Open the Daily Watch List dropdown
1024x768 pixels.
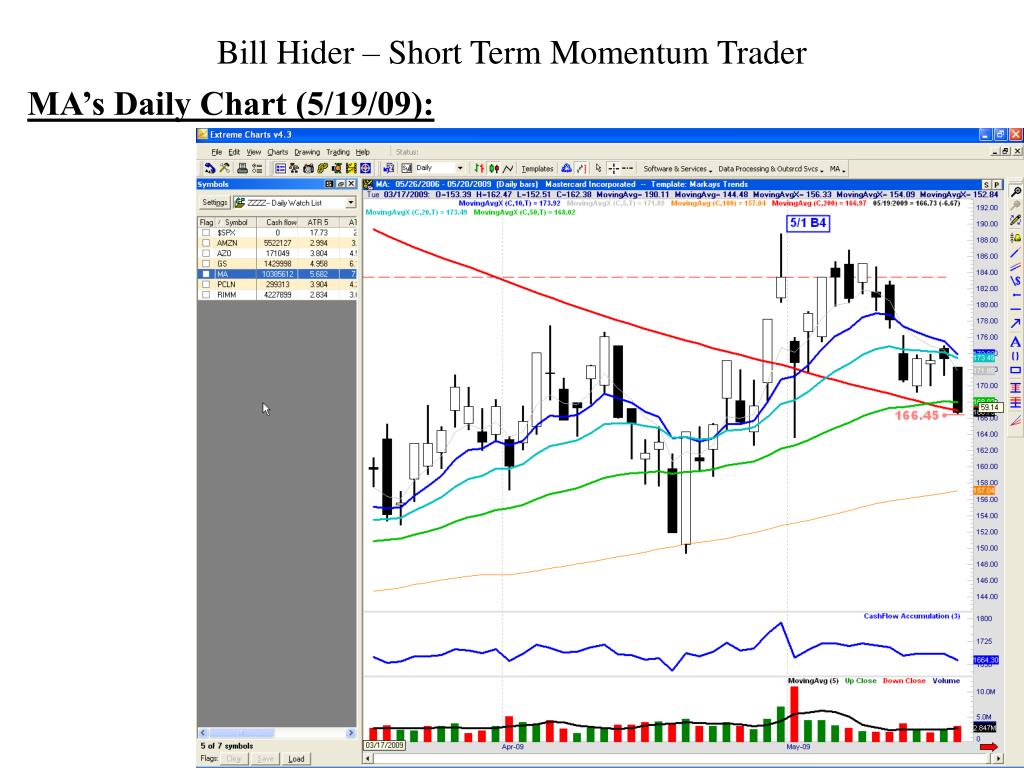pyautogui.click(x=351, y=203)
